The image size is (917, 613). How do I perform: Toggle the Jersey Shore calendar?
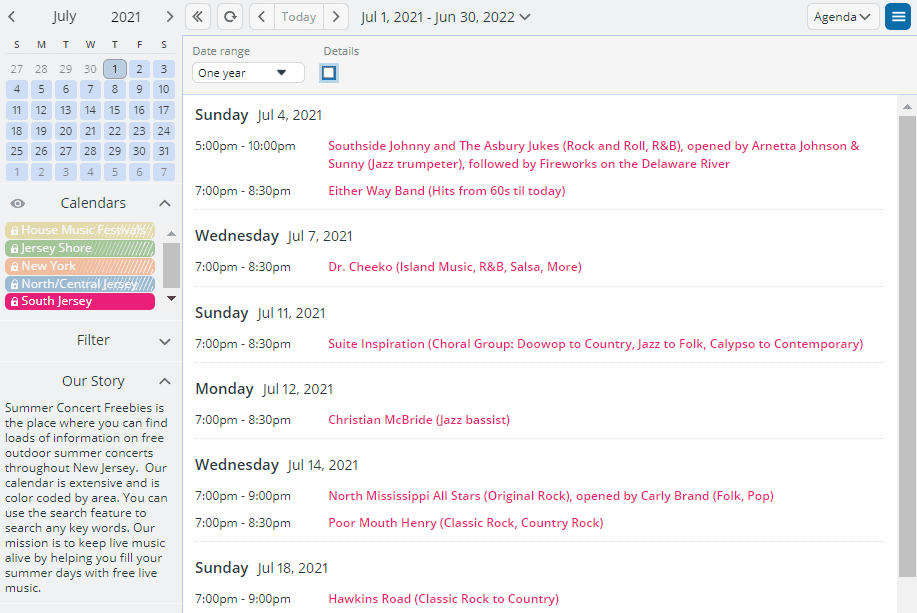80,248
